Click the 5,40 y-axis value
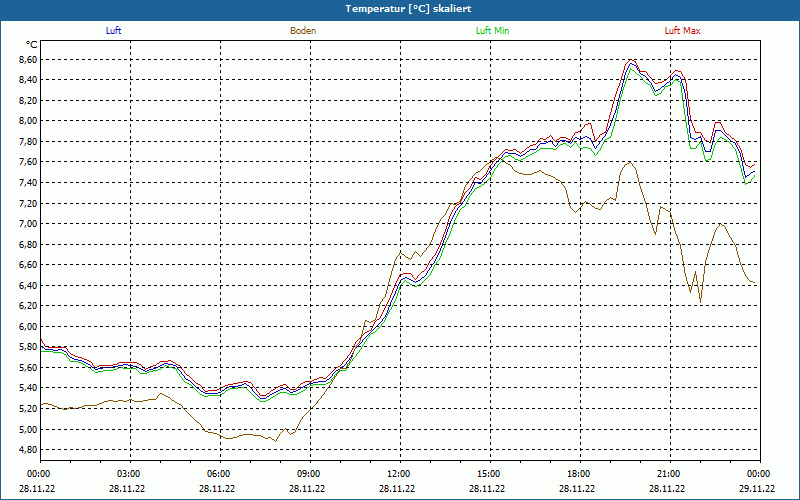The width and height of the screenshot is (800, 500). pyautogui.click(x=29, y=388)
